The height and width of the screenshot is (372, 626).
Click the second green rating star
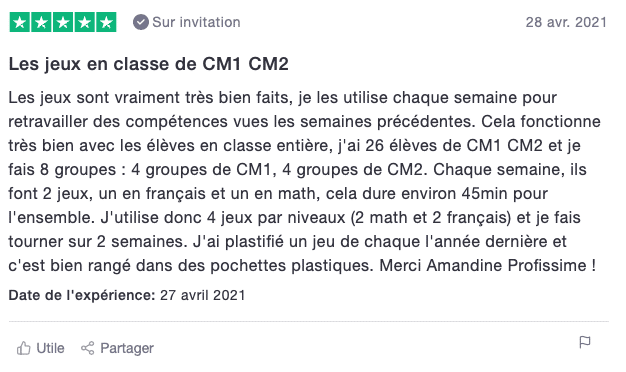click(41, 22)
